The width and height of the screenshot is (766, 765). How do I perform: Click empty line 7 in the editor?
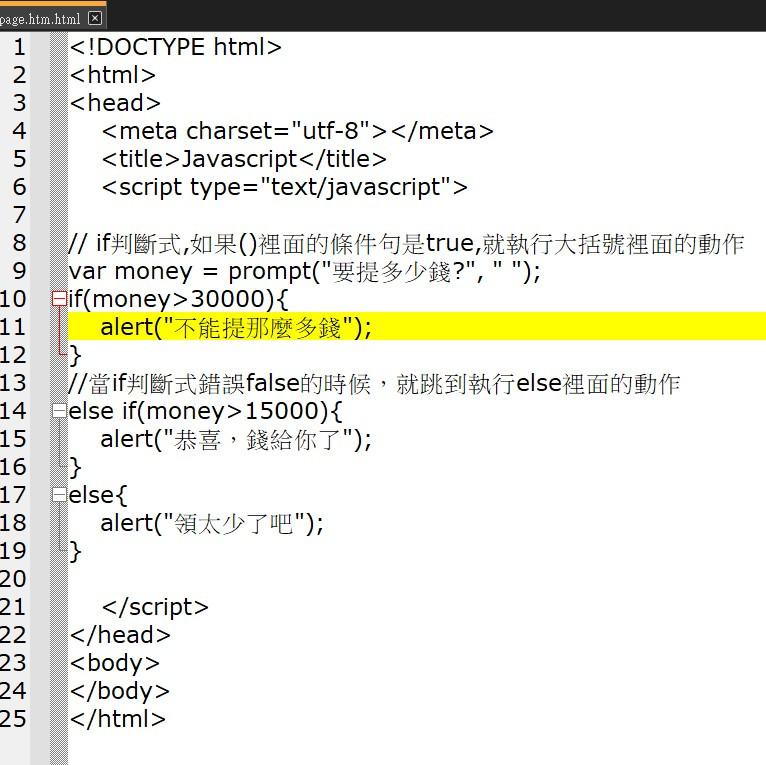[x=417, y=215]
